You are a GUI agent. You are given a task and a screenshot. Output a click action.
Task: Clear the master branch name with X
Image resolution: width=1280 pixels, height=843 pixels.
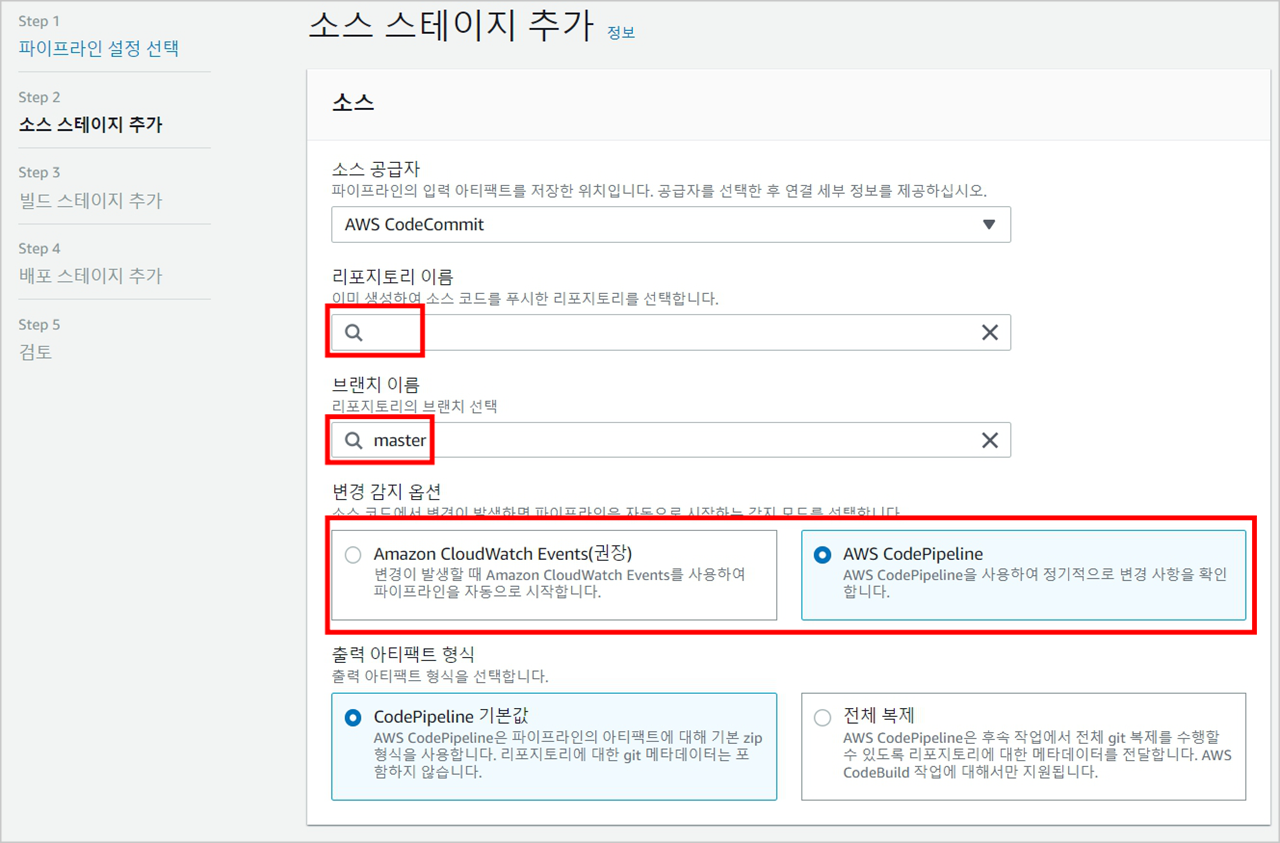pyautogui.click(x=990, y=440)
